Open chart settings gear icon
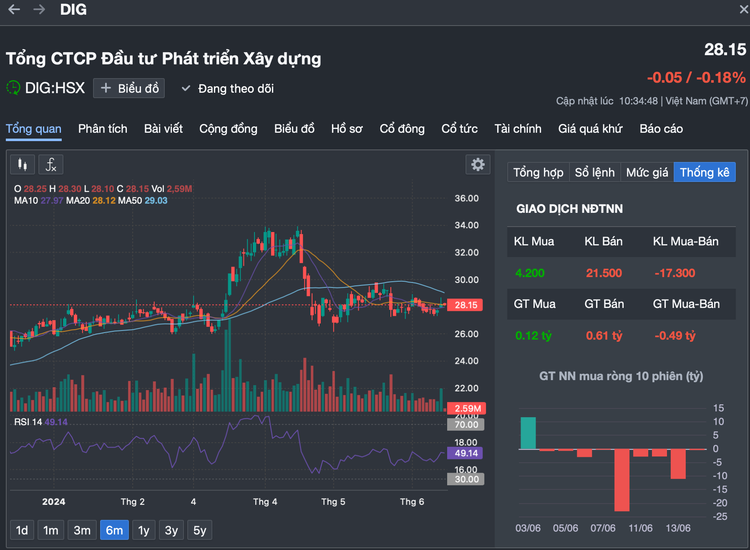Viewport: 750px width, 550px height. point(478,165)
